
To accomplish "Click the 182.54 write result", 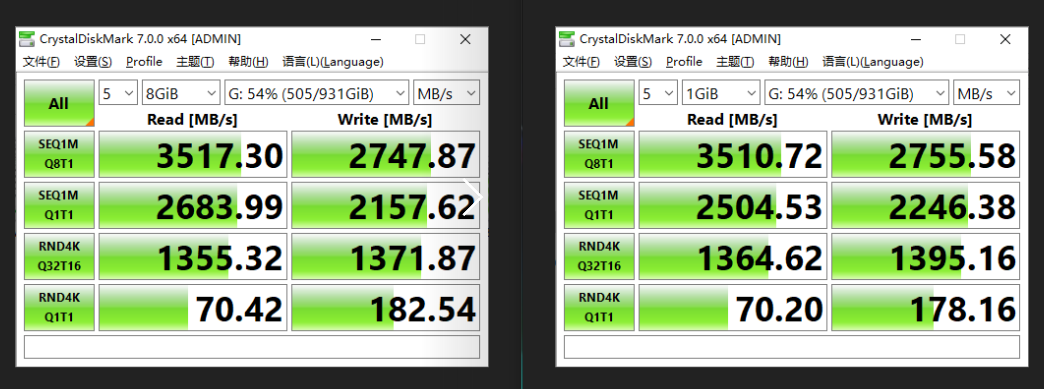I will point(386,307).
